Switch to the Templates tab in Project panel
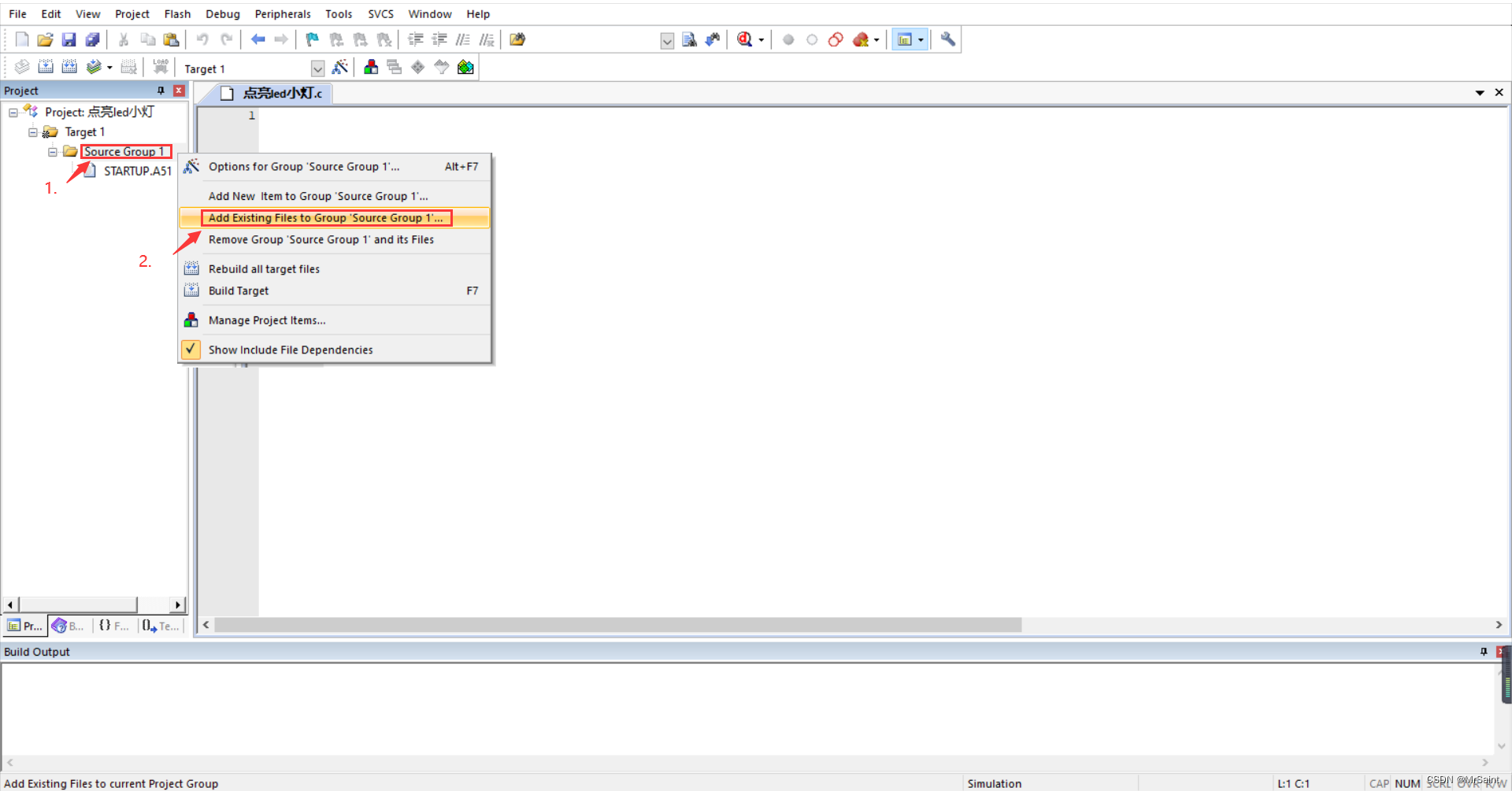This screenshot has width=1512, height=791. [x=161, y=627]
